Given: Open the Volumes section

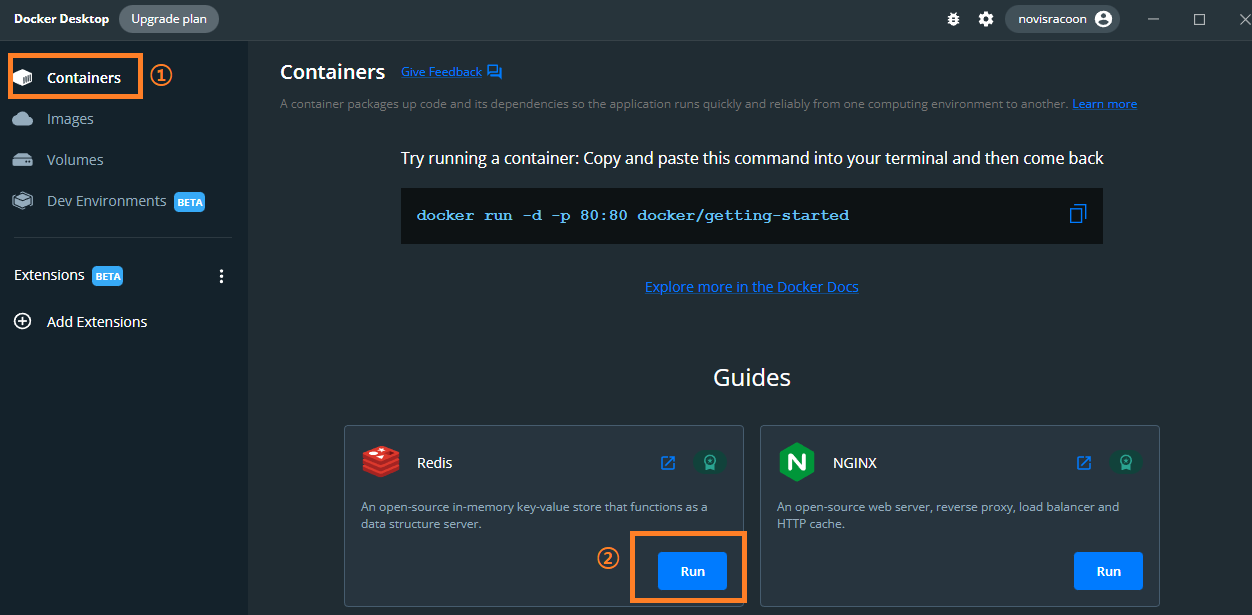Looking at the screenshot, I should [75, 160].
